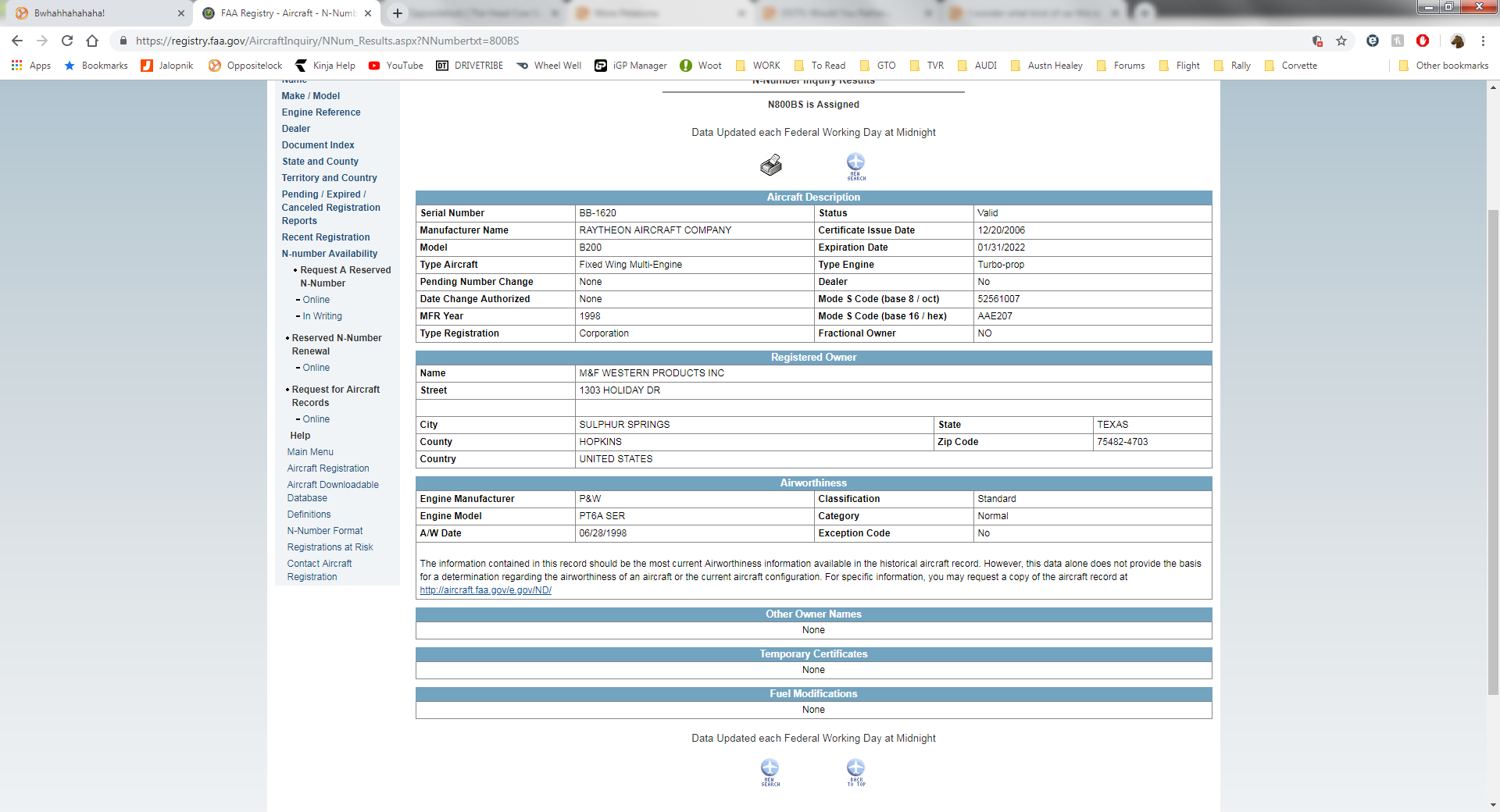Viewport: 1500px width, 812px height.
Task: Bookmark this page with star icon
Action: 1341,41
